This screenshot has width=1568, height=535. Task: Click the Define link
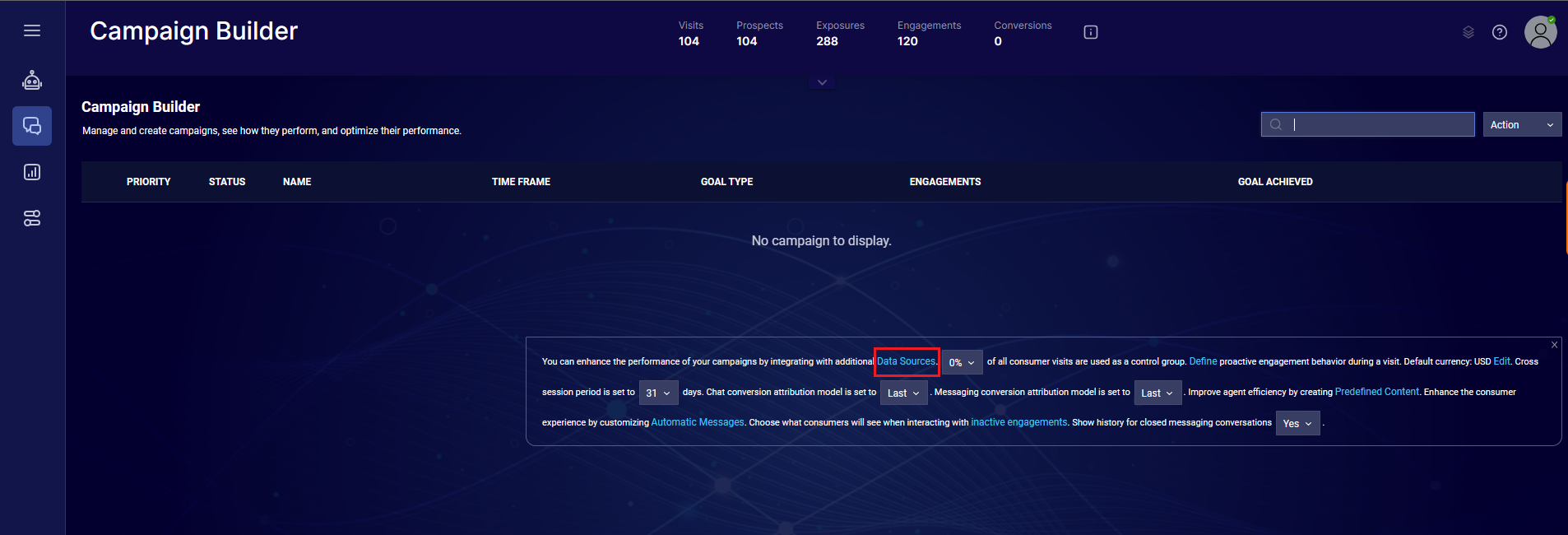(1203, 361)
